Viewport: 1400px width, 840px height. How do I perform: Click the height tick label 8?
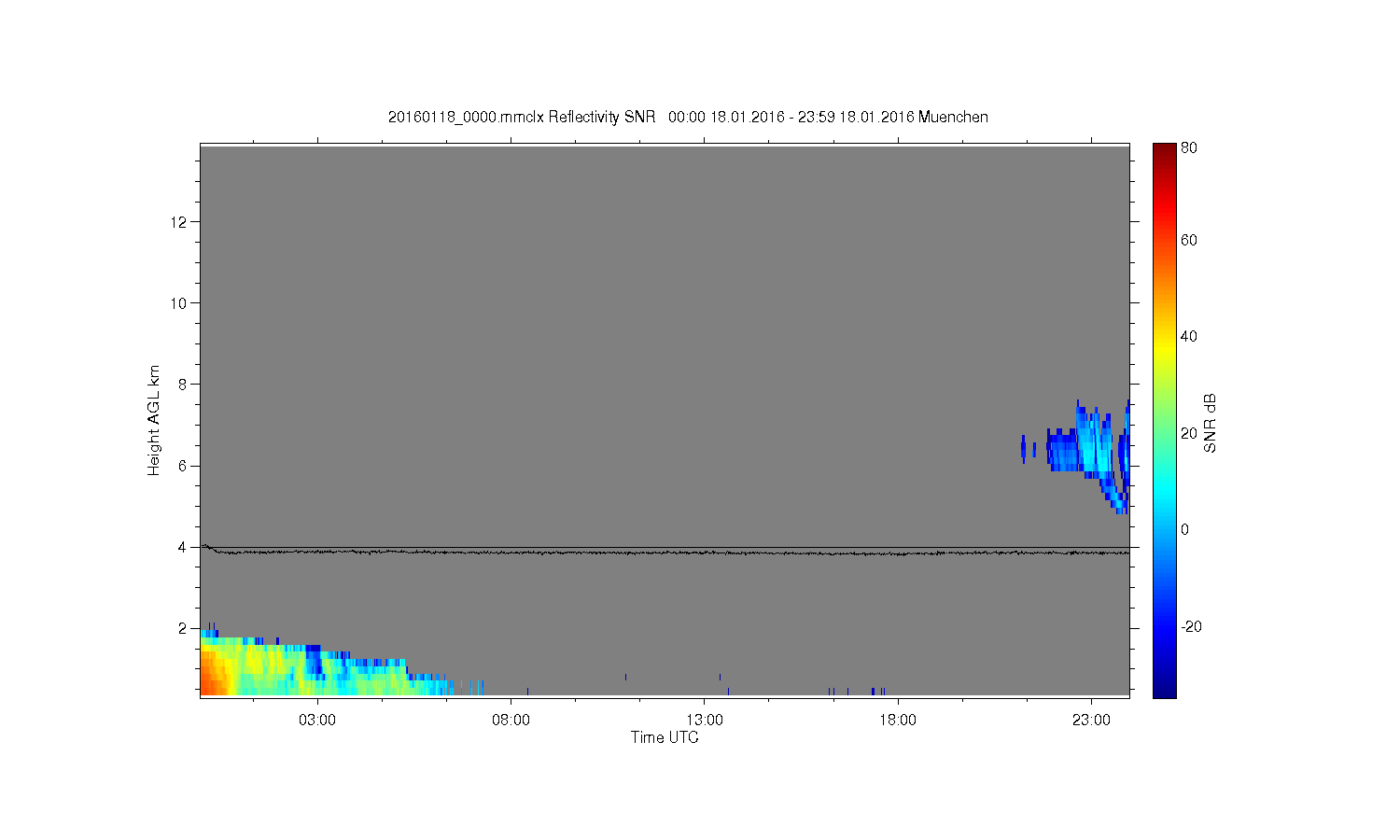pyautogui.click(x=184, y=385)
